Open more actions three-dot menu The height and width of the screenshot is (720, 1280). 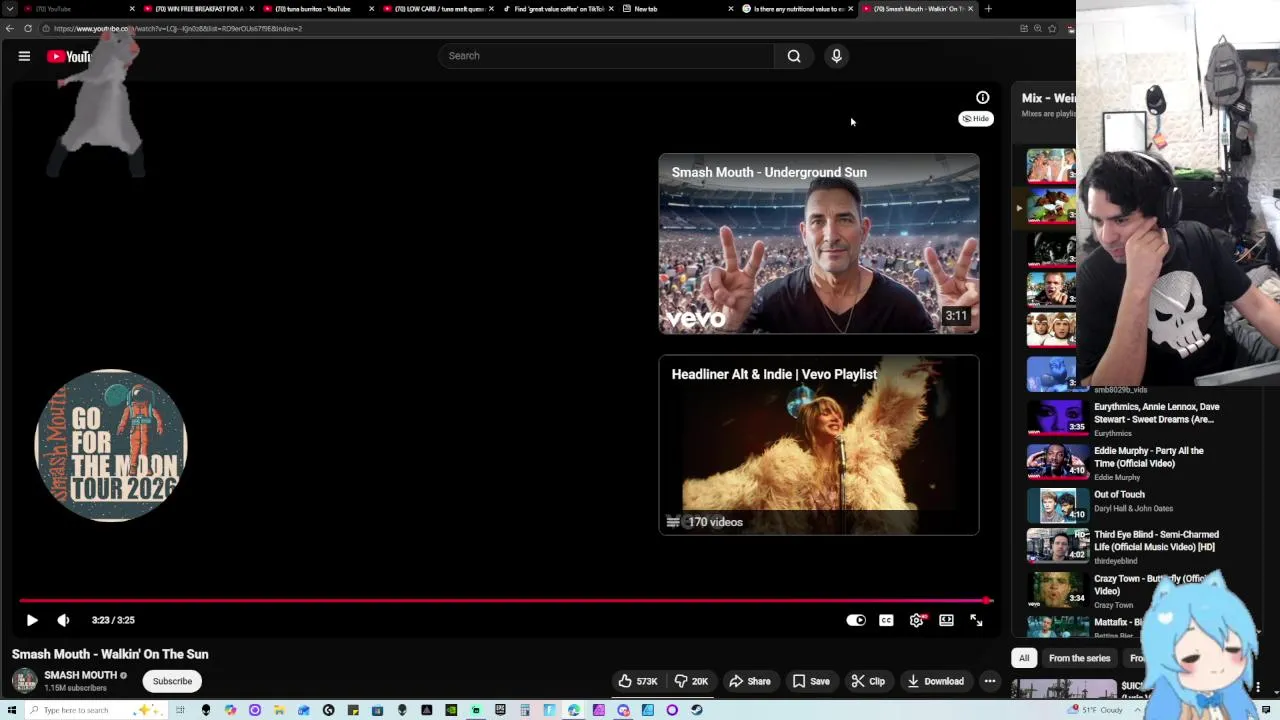[990, 681]
